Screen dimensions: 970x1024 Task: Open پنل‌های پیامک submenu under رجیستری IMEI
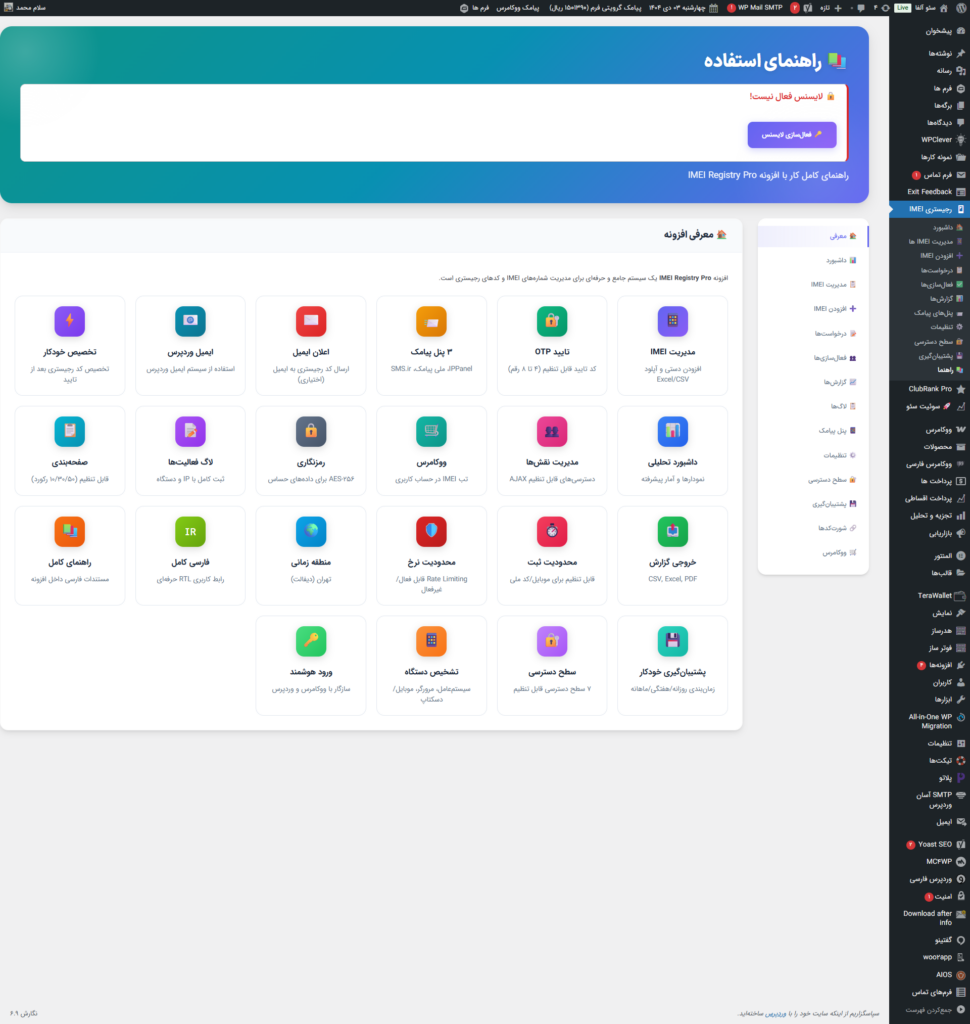pyautogui.click(x=930, y=313)
